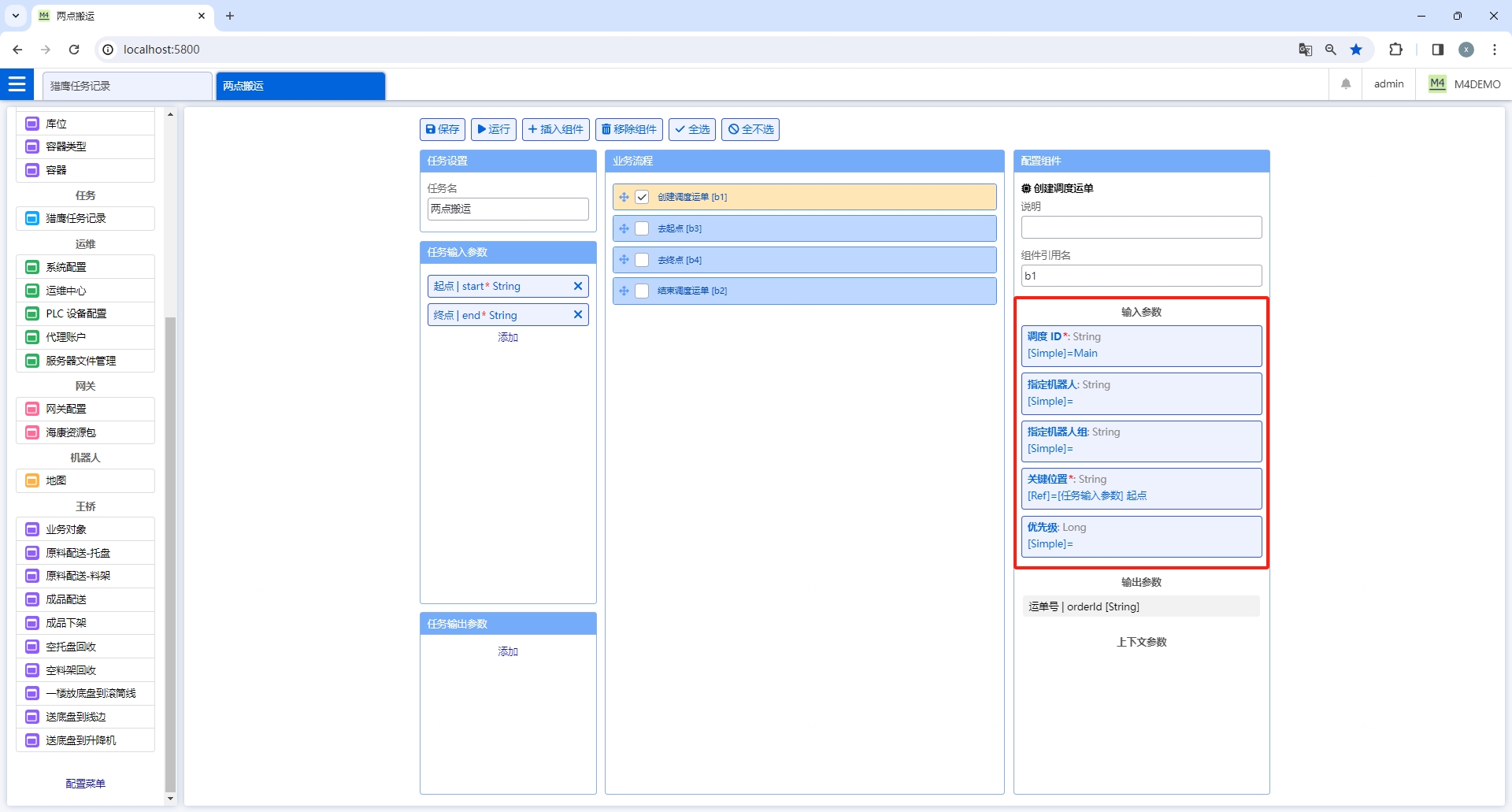
Task: Check the 去终点 [b4] checkbox
Action: (642, 260)
